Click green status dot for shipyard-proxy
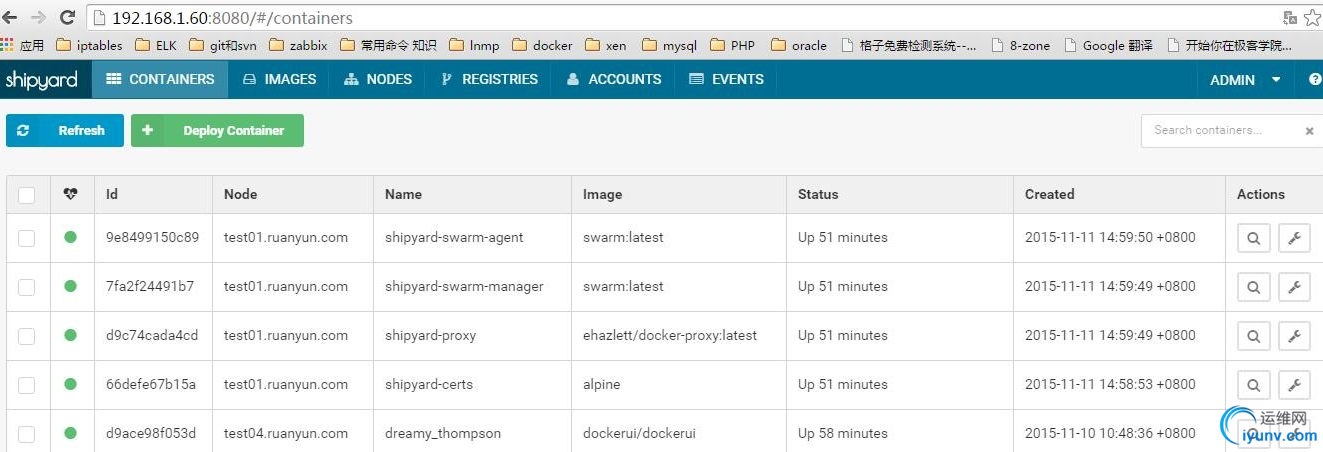 pyautogui.click(x=70, y=335)
